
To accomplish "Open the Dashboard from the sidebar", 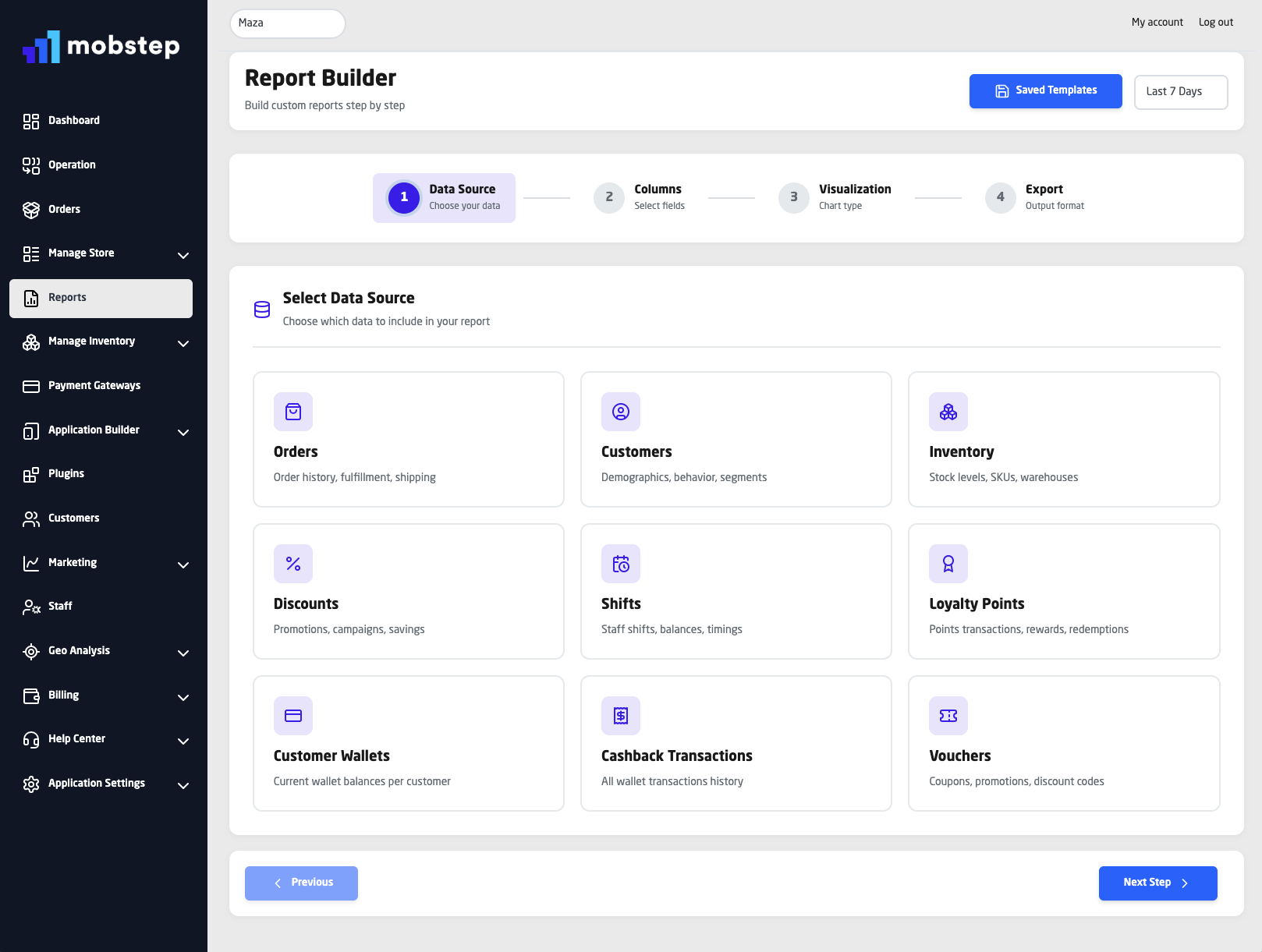I will 73,120.
